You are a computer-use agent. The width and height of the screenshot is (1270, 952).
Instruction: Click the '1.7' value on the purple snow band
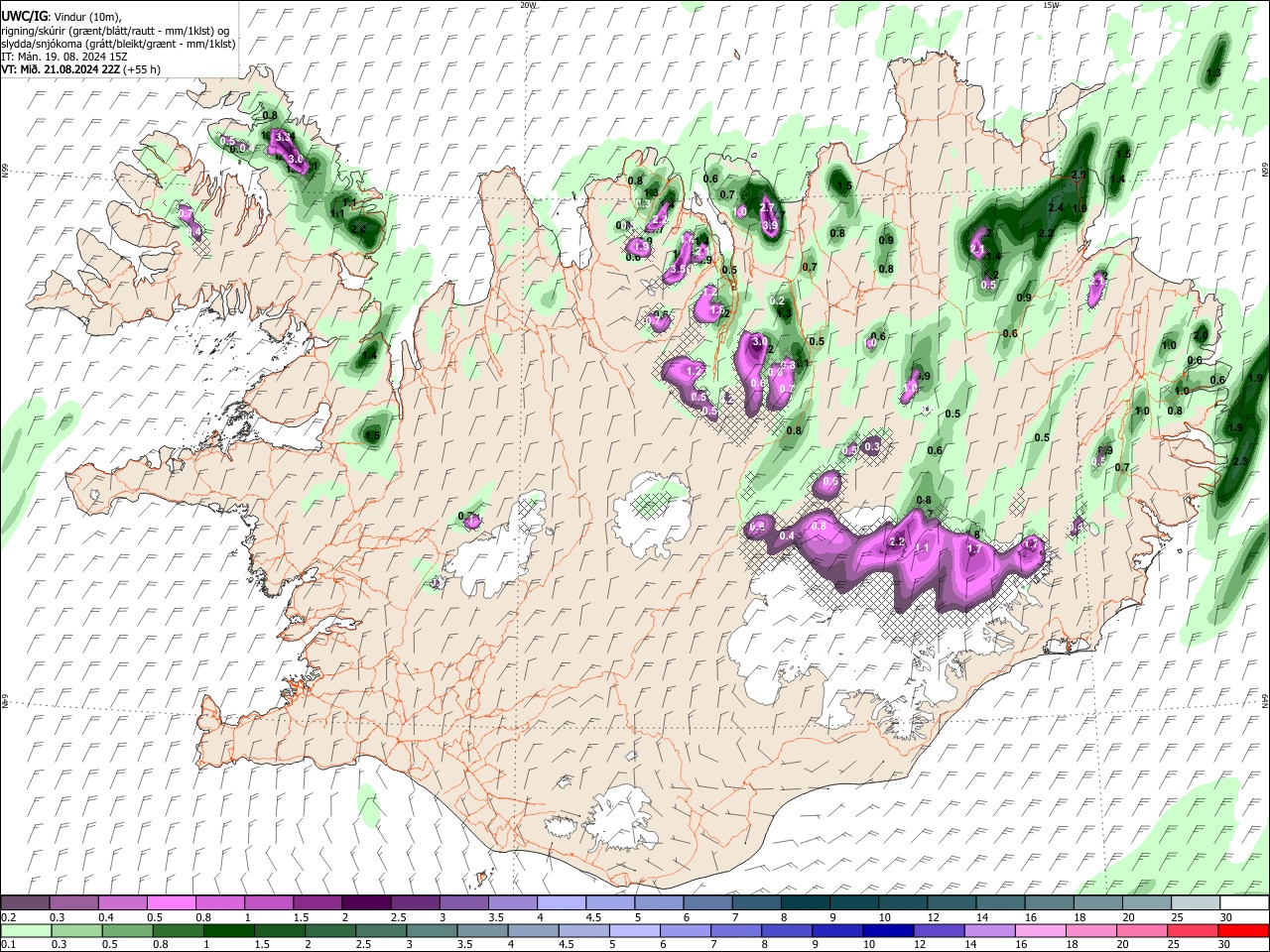(x=973, y=548)
